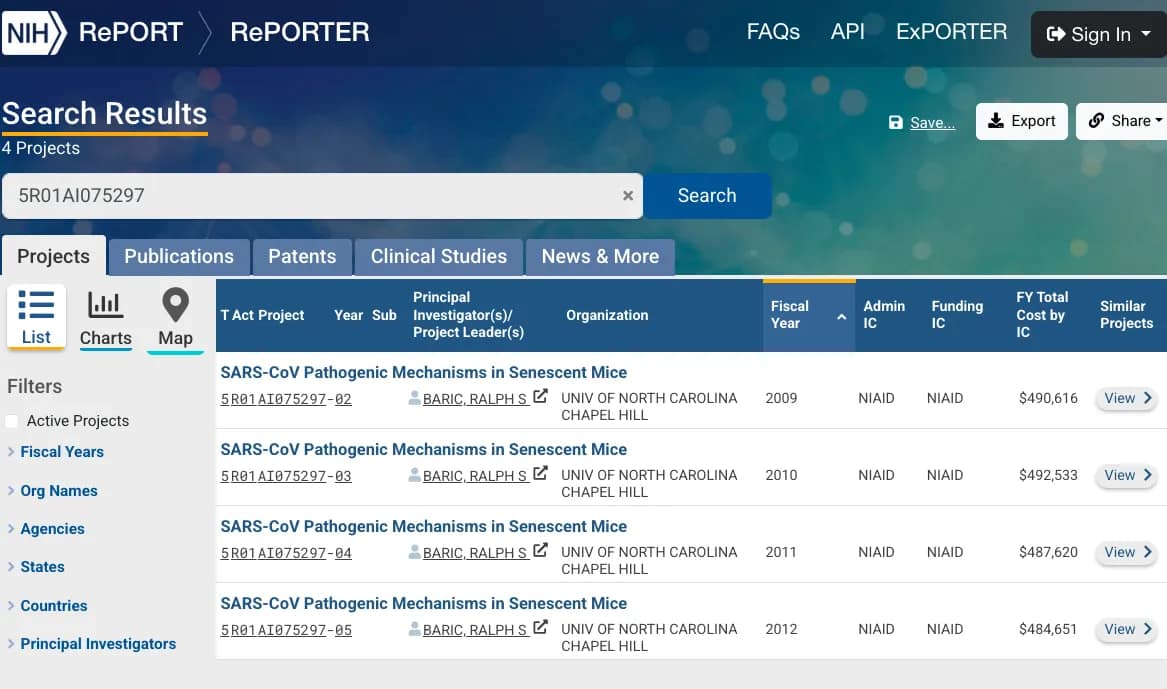Enable the Active Projects checkbox
The width and height of the screenshot is (1167, 689).
point(11,421)
